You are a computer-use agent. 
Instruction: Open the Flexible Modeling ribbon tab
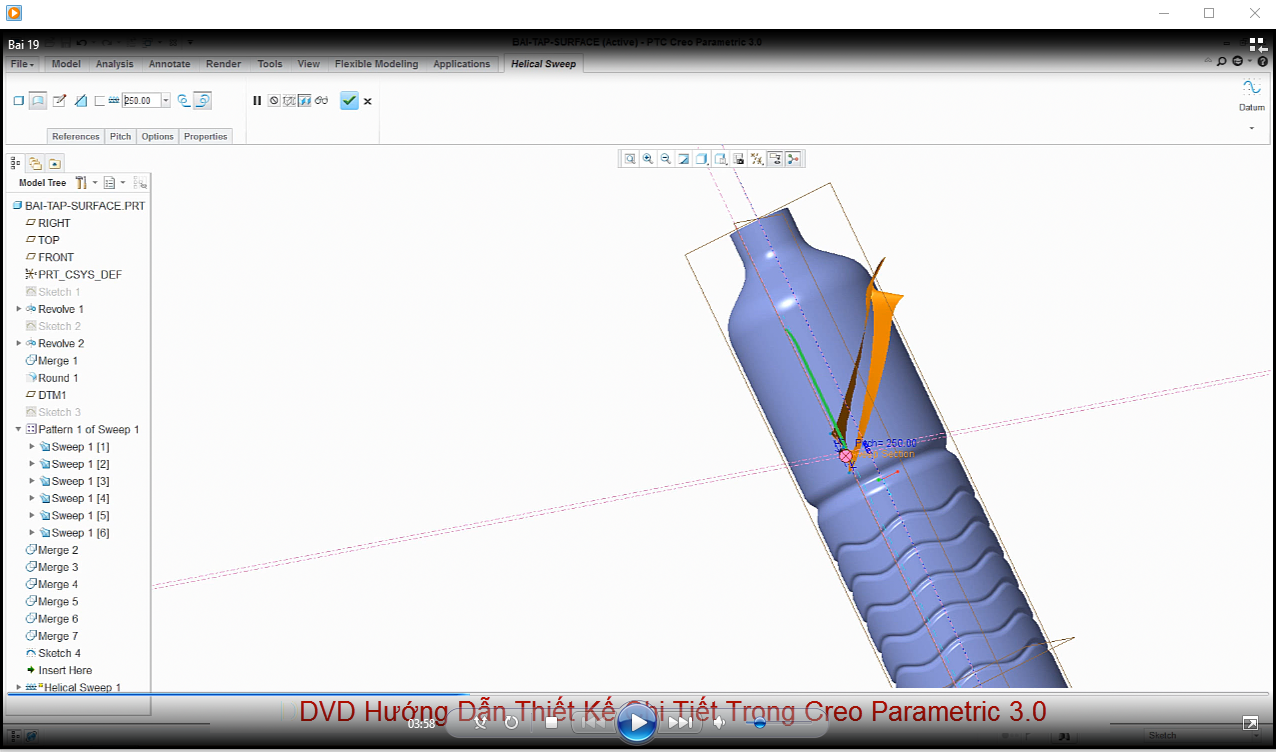pos(376,63)
